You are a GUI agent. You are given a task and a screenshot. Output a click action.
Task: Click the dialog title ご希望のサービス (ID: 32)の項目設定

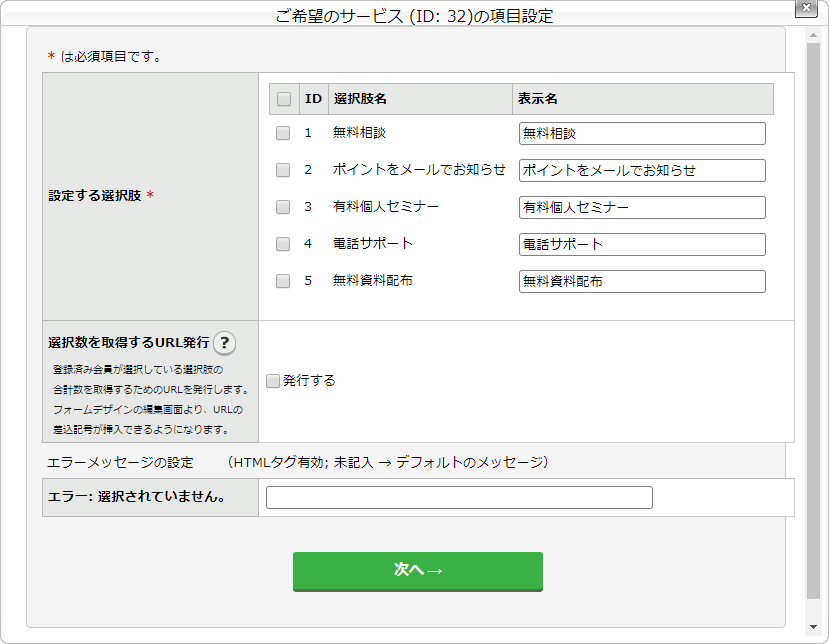pos(414,16)
